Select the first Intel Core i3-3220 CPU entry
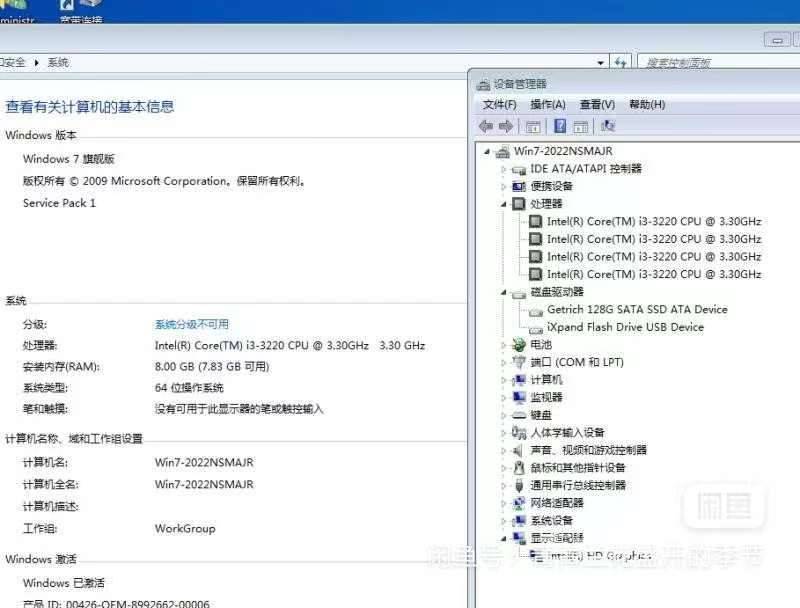Image resolution: width=800 pixels, height=608 pixels. tap(654, 222)
